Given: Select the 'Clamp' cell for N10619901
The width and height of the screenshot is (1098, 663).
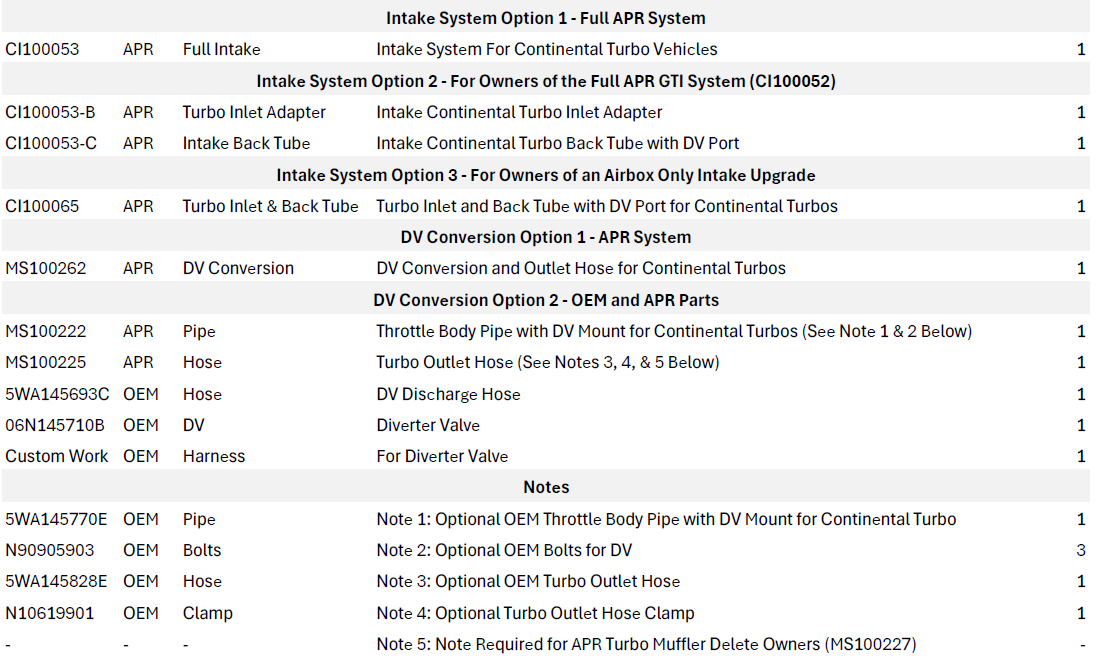Looking at the screenshot, I should coord(207,613).
